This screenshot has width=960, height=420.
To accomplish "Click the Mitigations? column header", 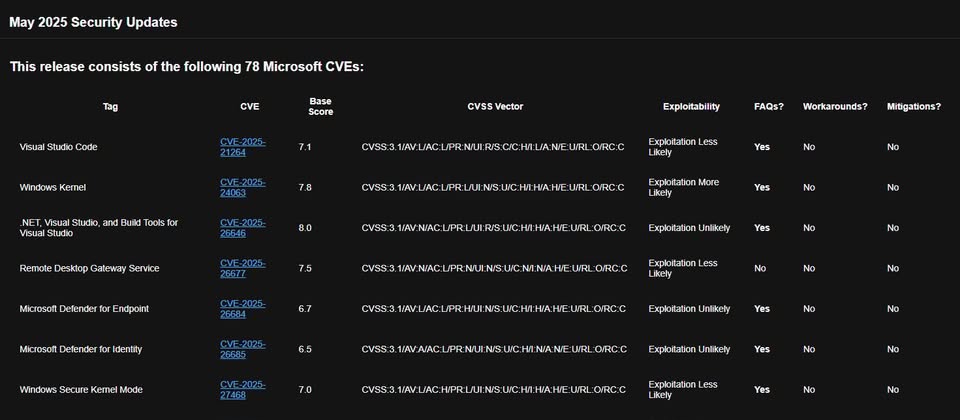I will pos(914,107).
